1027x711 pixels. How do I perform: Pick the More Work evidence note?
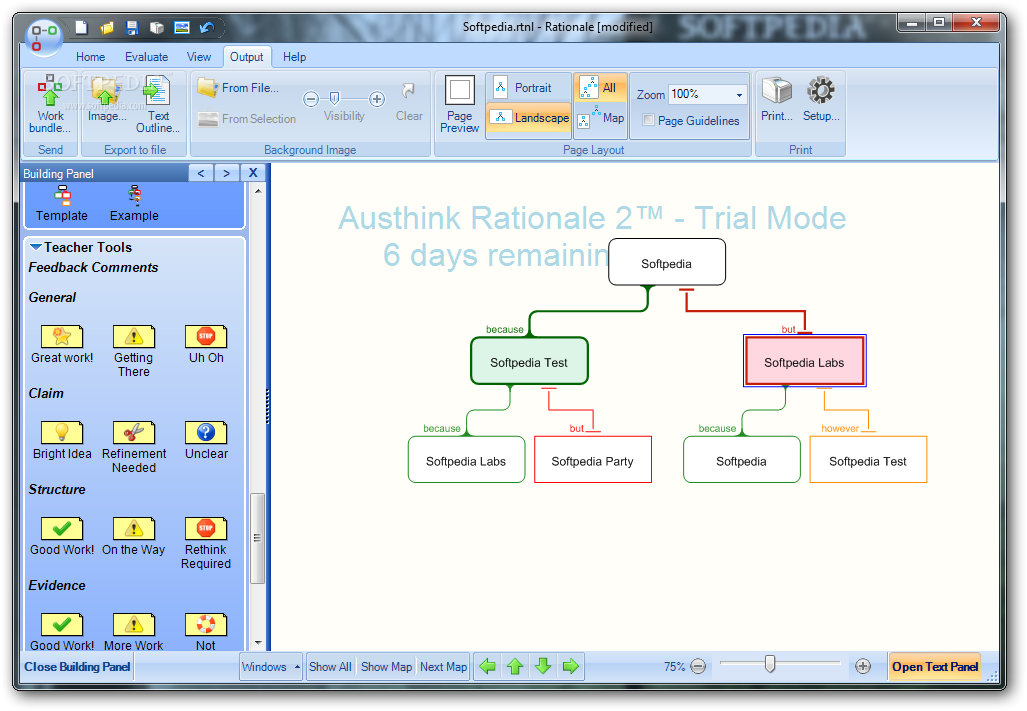coord(134,632)
